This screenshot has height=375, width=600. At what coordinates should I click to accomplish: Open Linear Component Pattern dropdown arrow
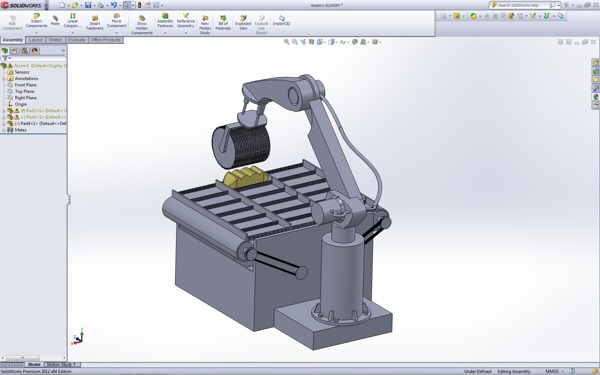coord(72,33)
